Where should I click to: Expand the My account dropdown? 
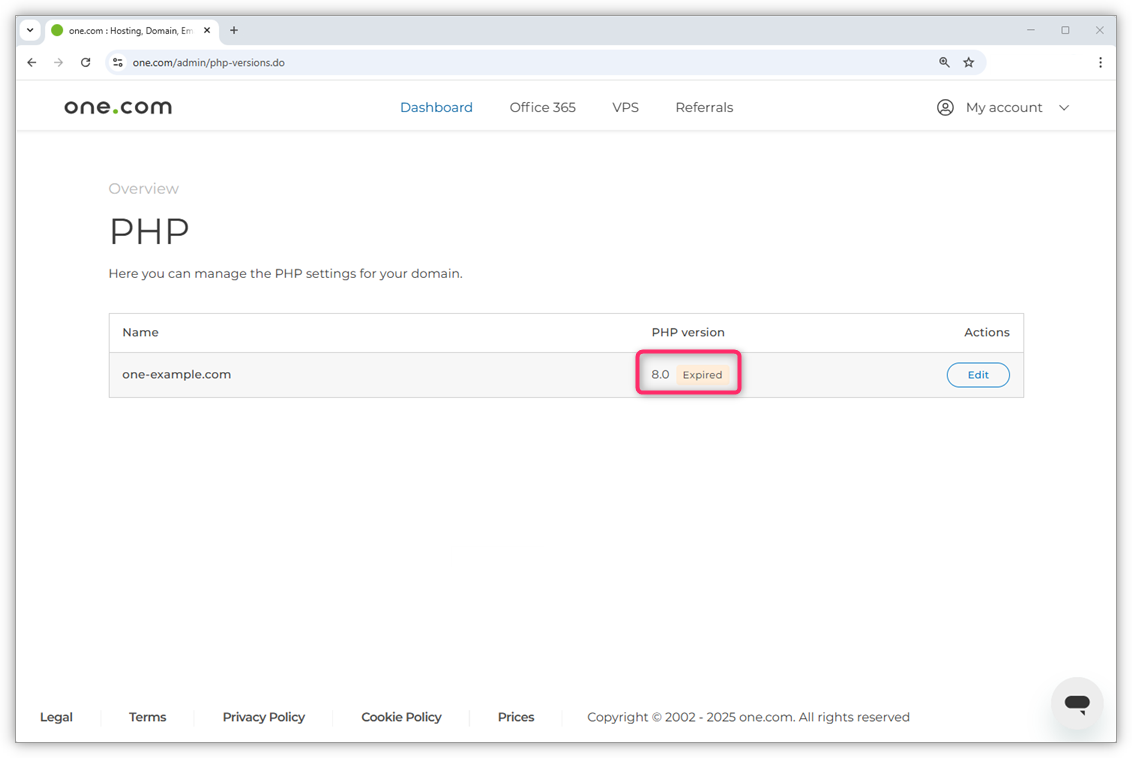[x=1064, y=107]
